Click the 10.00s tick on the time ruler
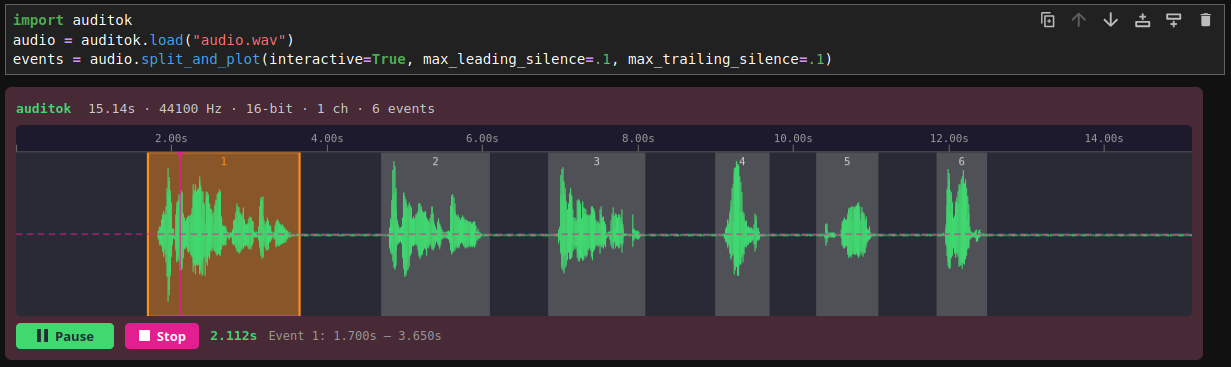1231x367 pixels. pos(792,138)
